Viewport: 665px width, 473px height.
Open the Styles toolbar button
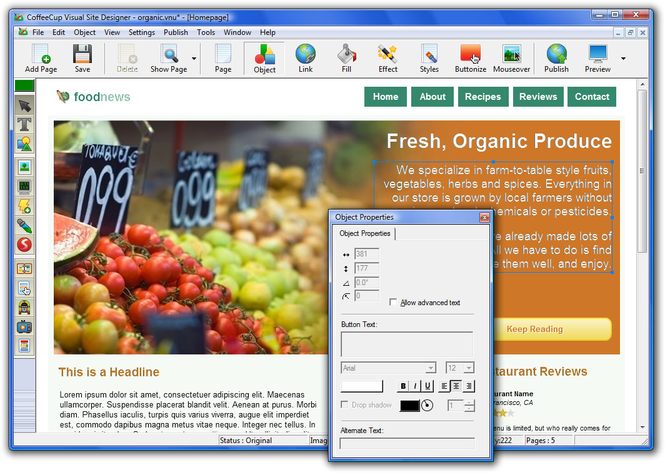(x=429, y=59)
